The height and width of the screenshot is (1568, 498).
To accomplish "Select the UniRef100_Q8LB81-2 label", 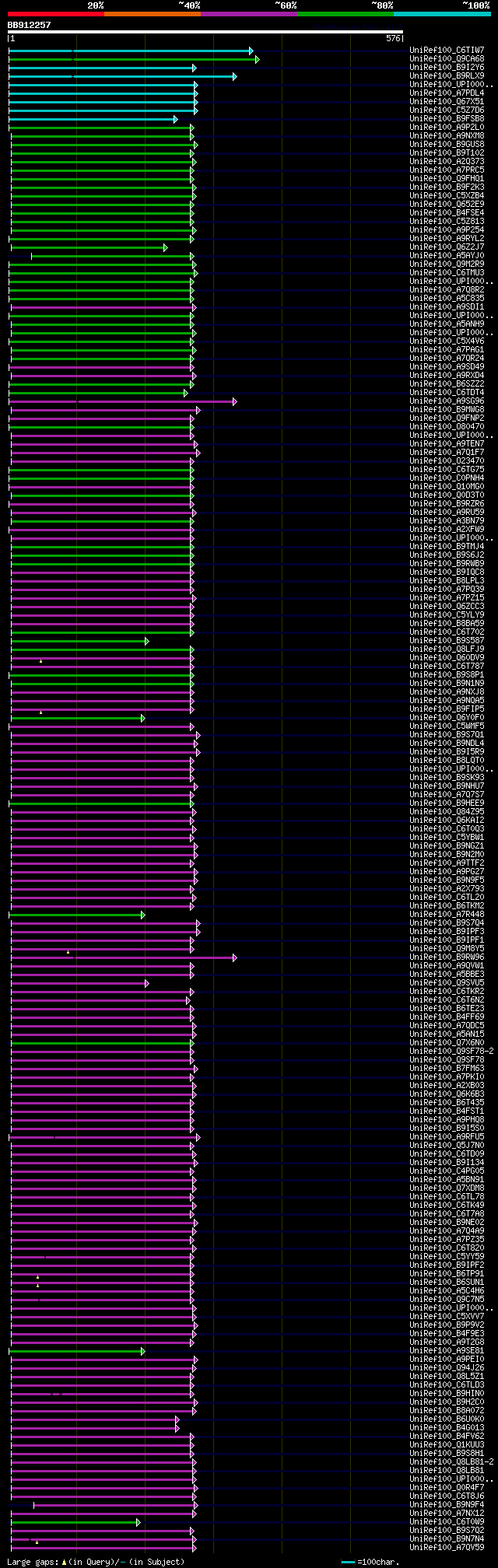I will tap(451, 1462).
